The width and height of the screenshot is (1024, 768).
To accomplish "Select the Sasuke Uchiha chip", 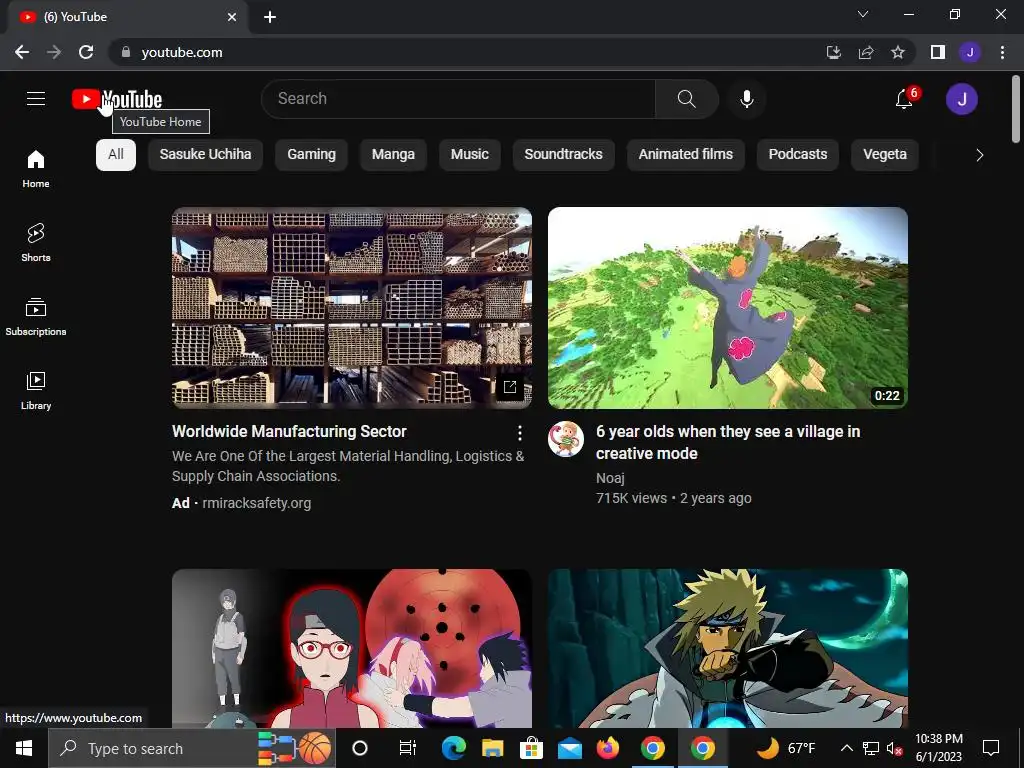I will click(205, 155).
